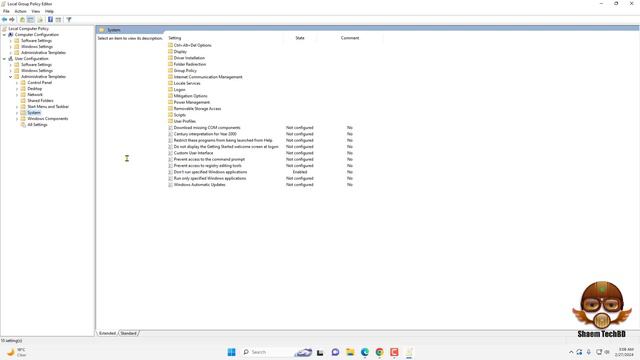Expand Windows Settings under Computer Configuration
Image resolution: width=640 pixels, height=360 pixels.
[x=11, y=47]
